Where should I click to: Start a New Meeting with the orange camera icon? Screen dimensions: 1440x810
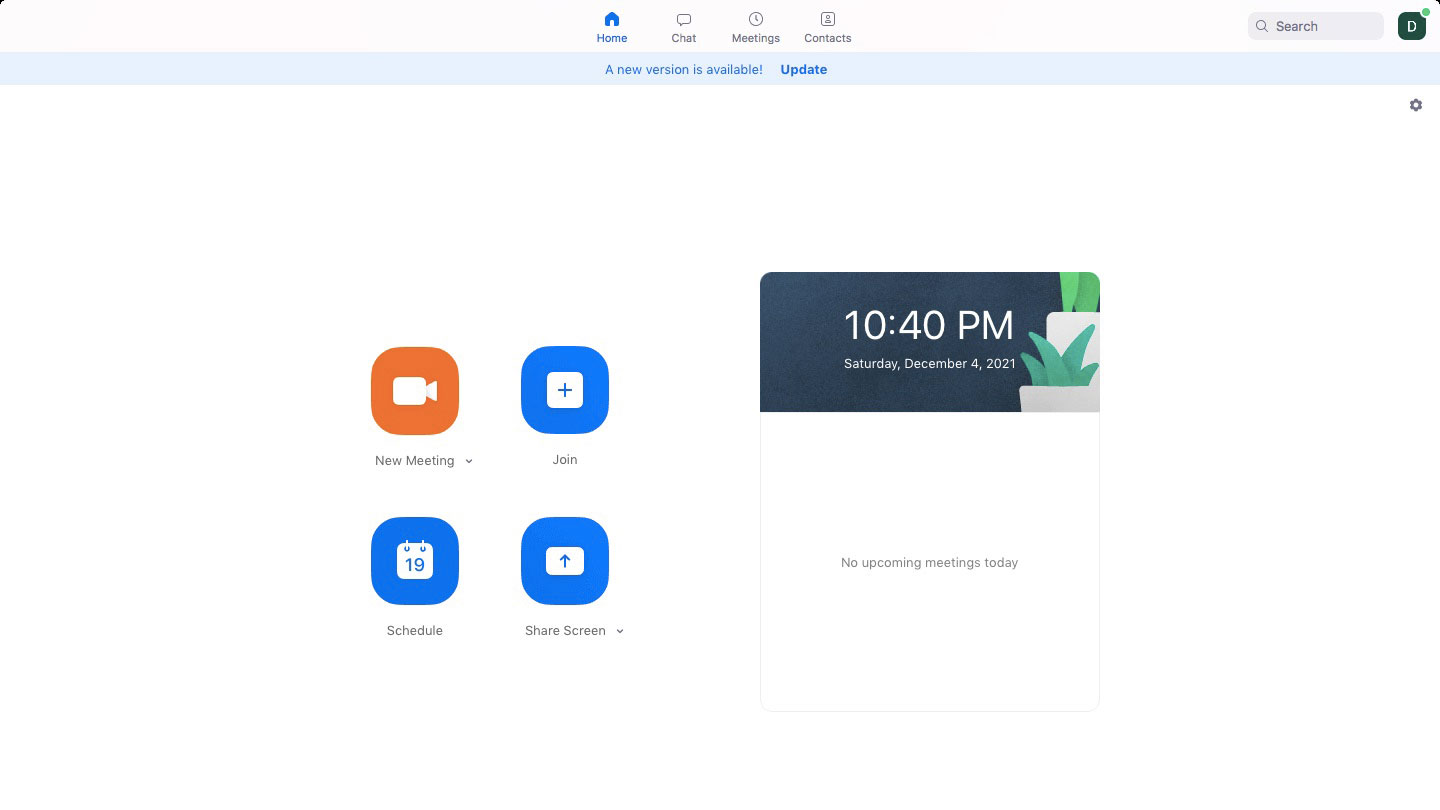[x=415, y=391]
